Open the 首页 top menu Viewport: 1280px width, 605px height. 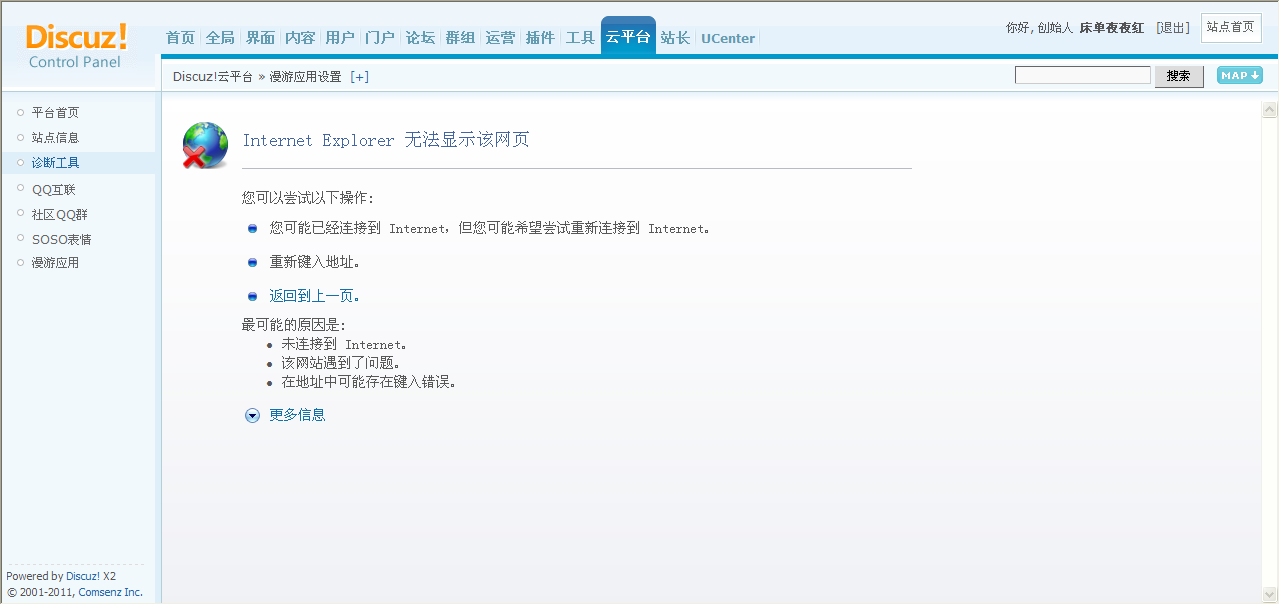(180, 38)
